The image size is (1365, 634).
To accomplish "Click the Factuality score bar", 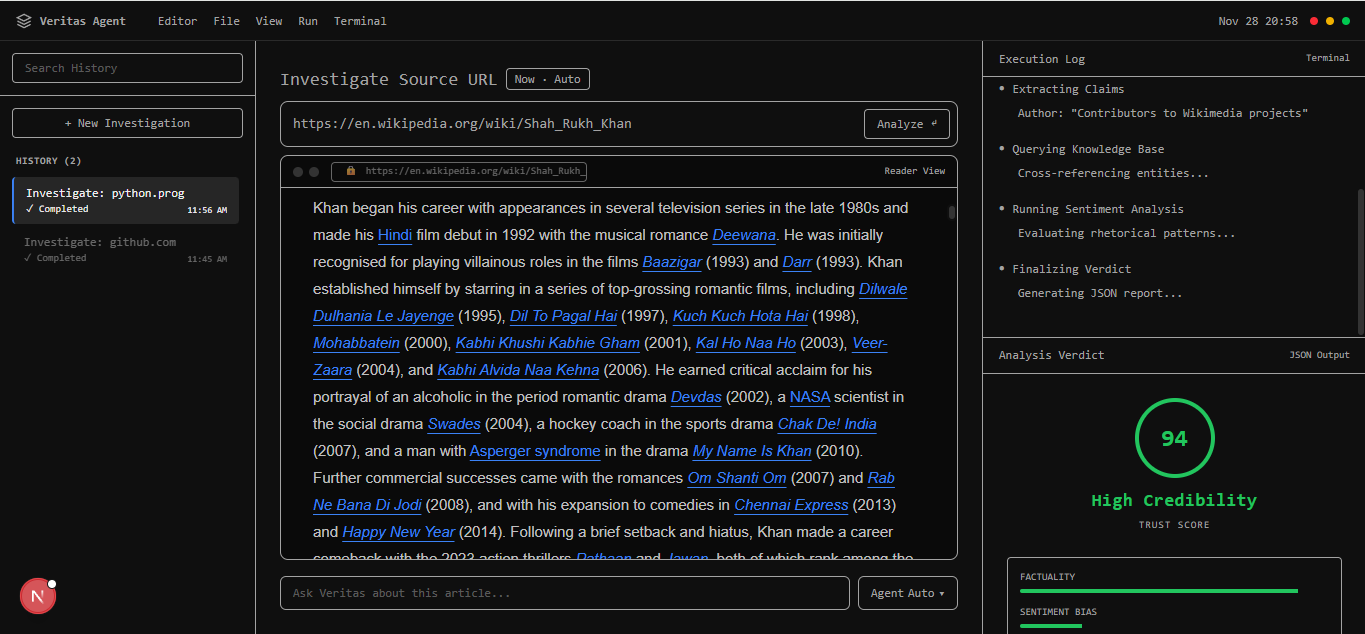I will pos(1158,591).
